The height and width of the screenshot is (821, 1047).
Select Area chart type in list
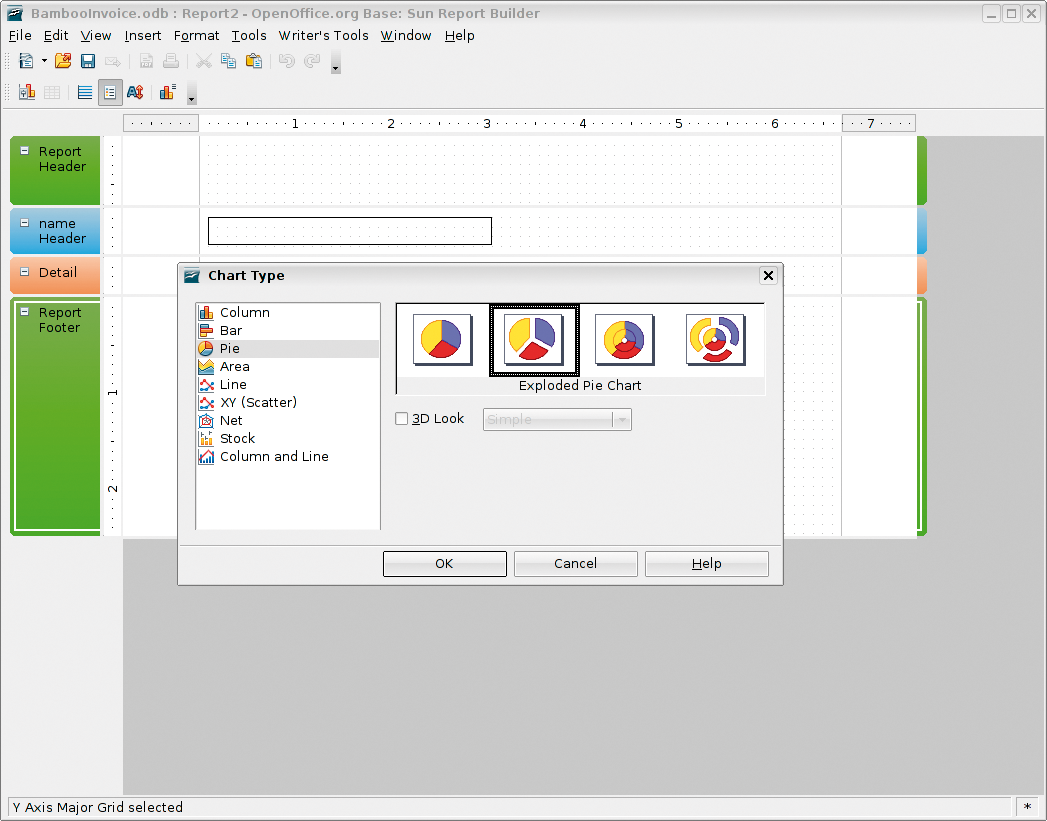pyautogui.click(x=288, y=366)
